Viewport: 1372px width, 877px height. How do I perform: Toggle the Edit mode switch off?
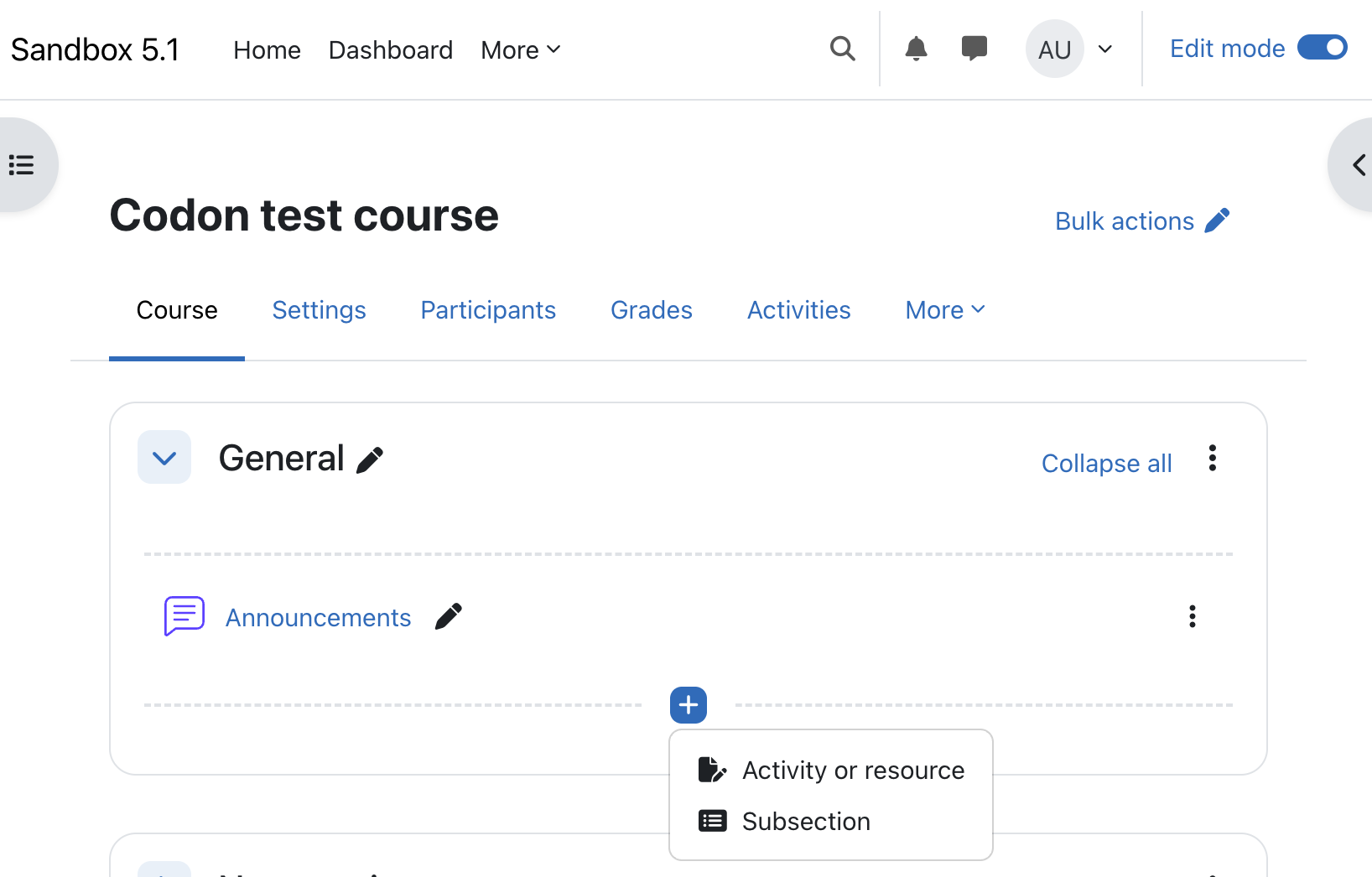click(x=1323, y=47)
